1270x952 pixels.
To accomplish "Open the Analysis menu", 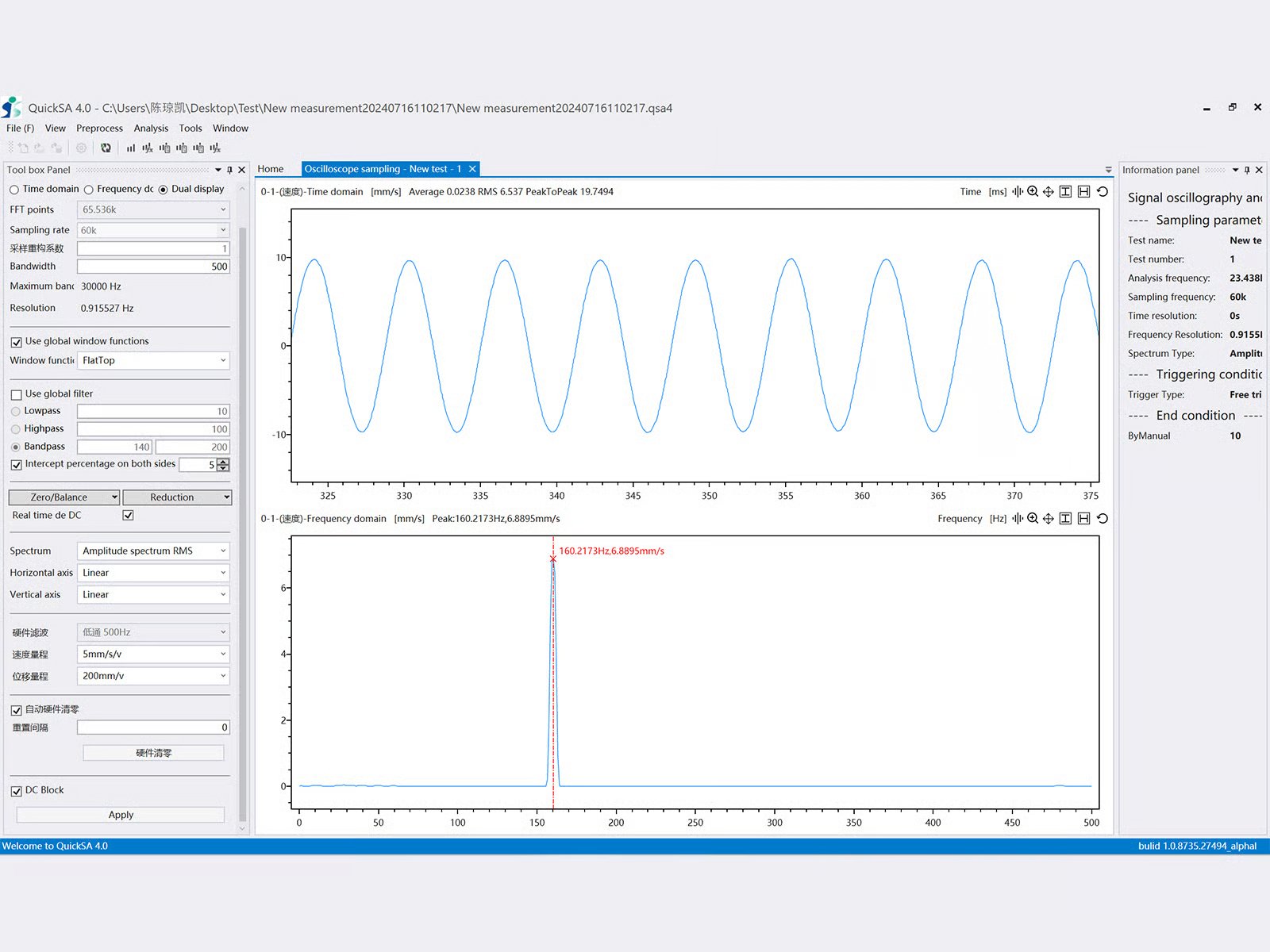I will tap(151, 129).
